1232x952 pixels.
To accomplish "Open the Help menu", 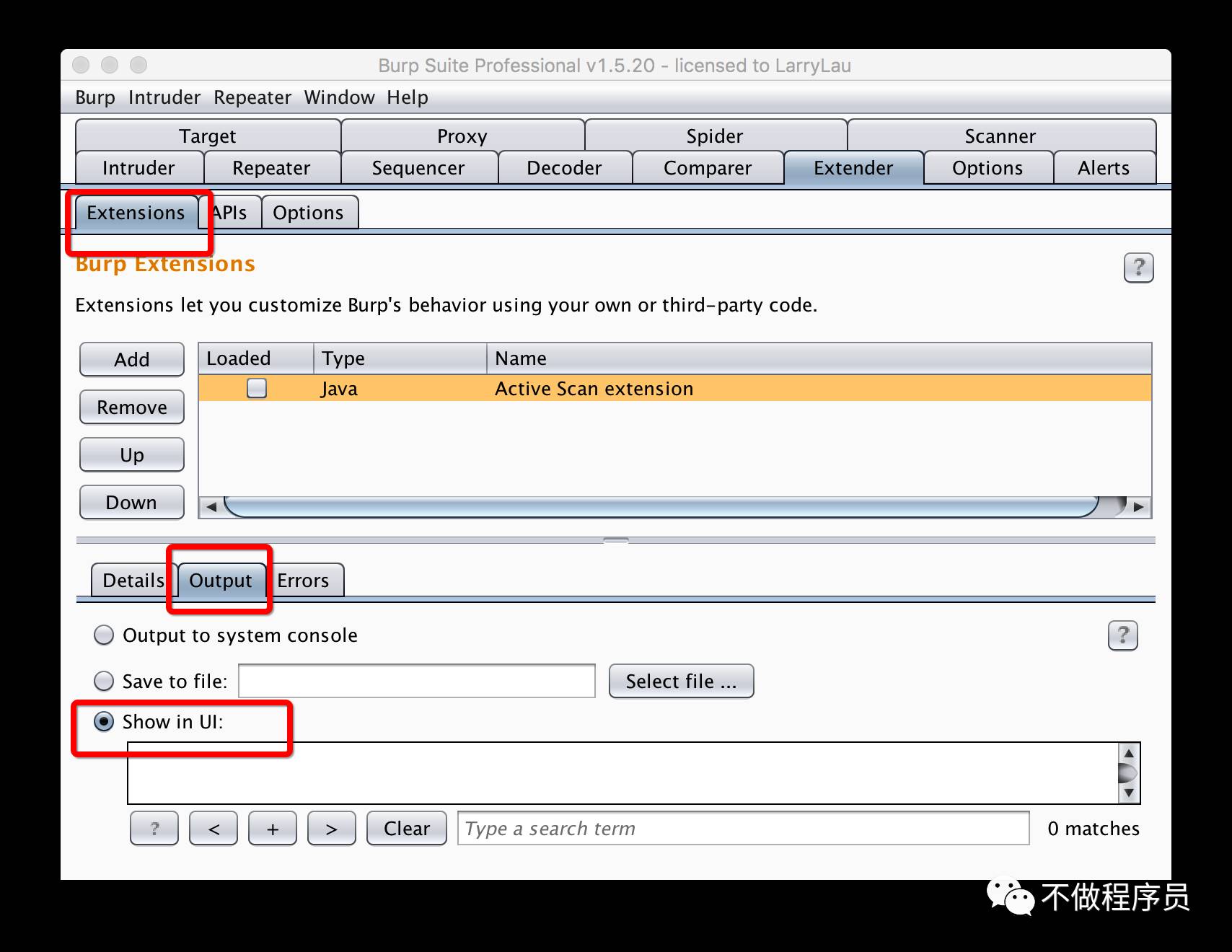I will pos(408,97).
